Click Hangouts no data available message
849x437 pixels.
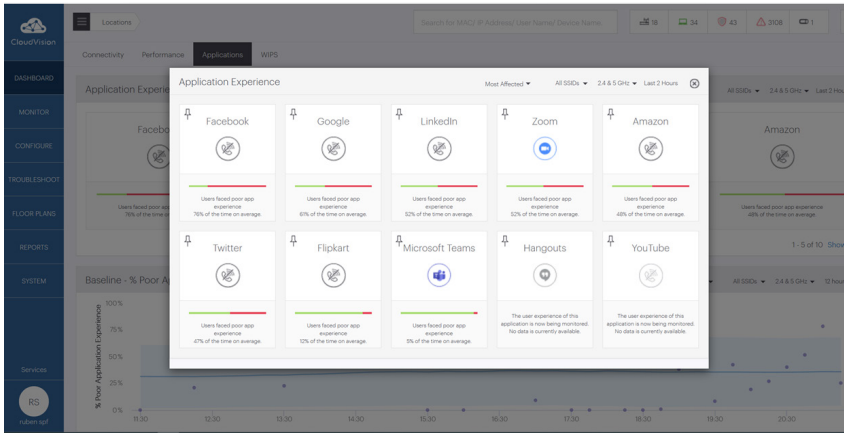pos(545,323)
